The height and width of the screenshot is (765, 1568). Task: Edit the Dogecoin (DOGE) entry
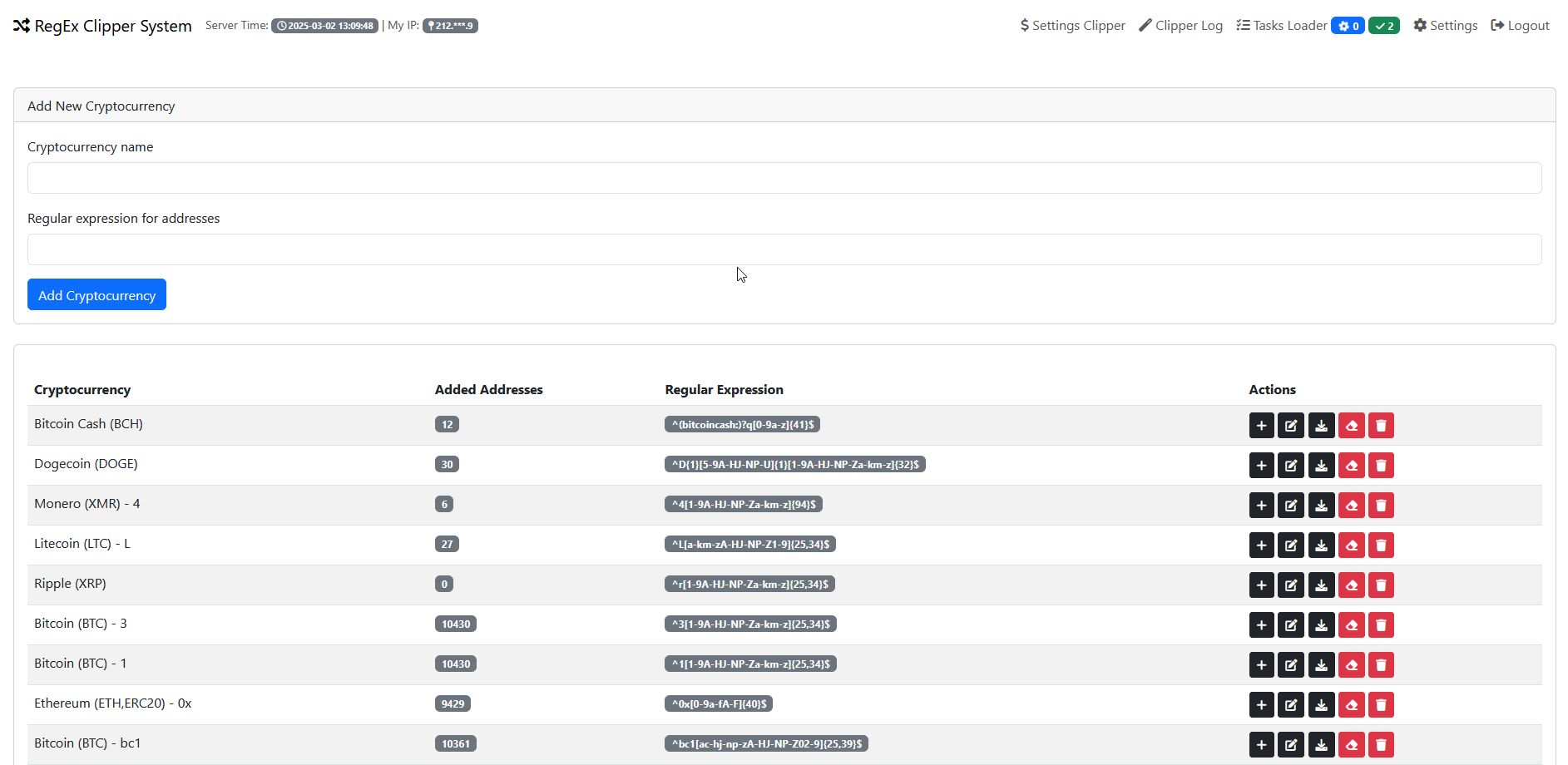click(1291, 466)
